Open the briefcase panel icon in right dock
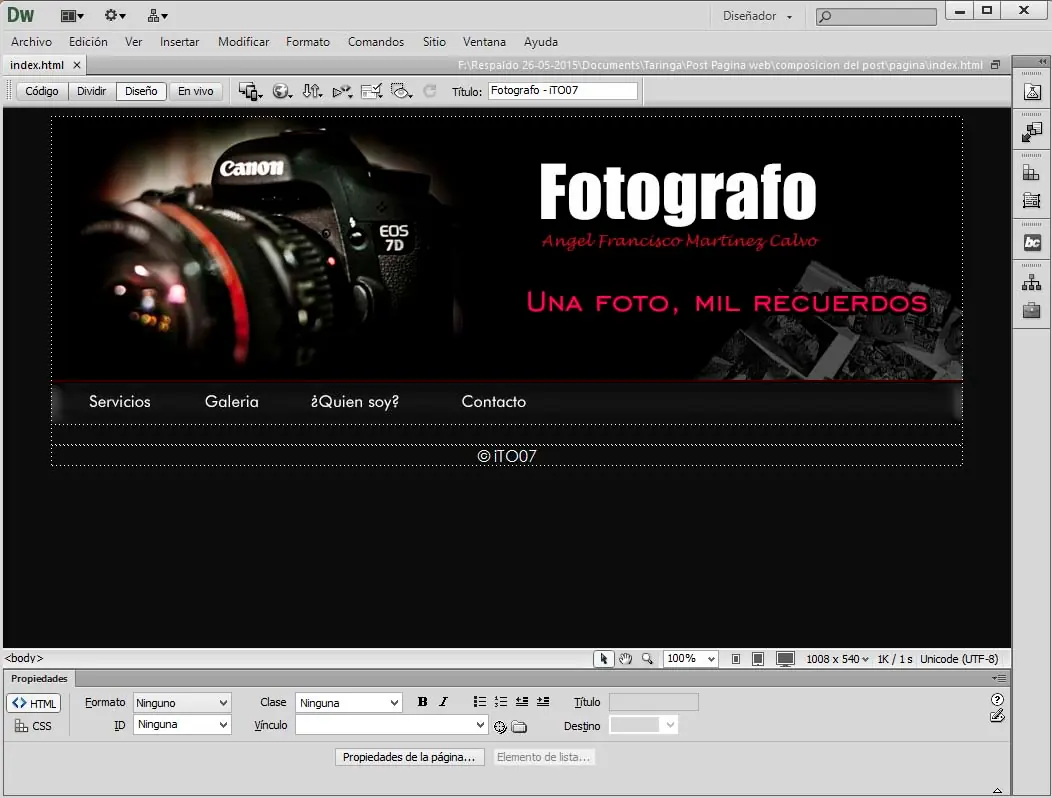The height and width of the screenshot is (798, 1052). (1032, 310)
